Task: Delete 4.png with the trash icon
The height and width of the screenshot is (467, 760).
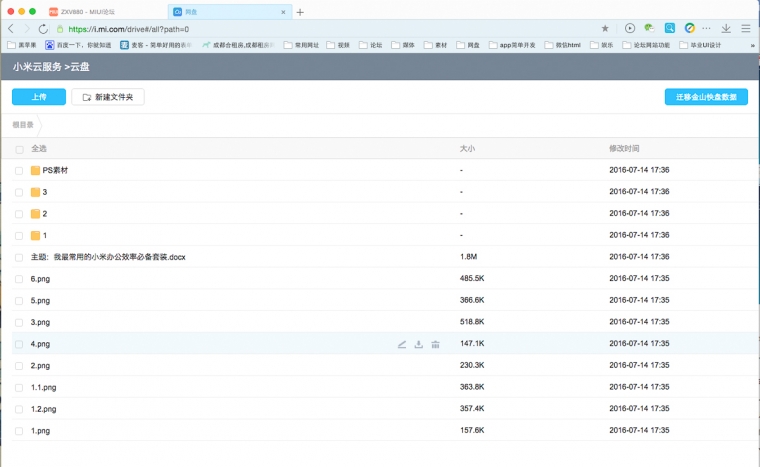Action: point(435,344)
